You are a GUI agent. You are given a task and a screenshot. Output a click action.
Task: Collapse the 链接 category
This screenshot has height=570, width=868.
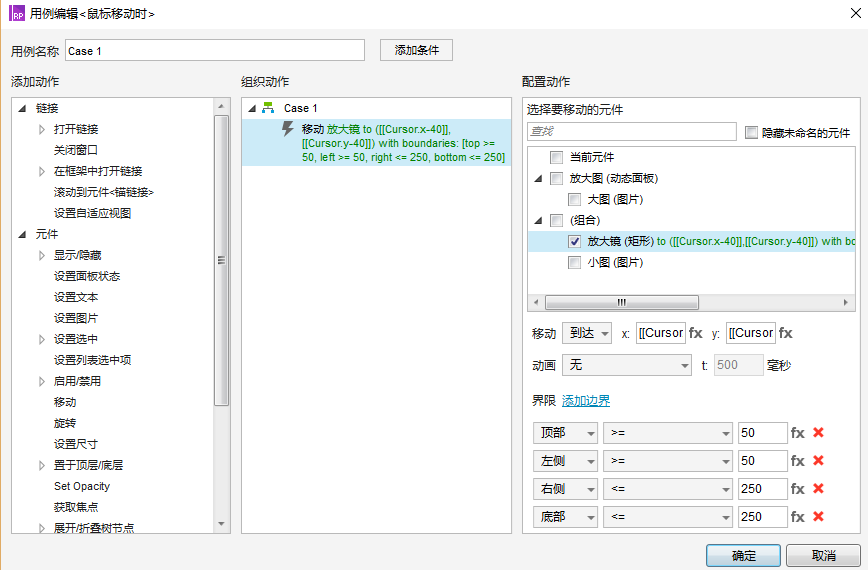(23, 108)
